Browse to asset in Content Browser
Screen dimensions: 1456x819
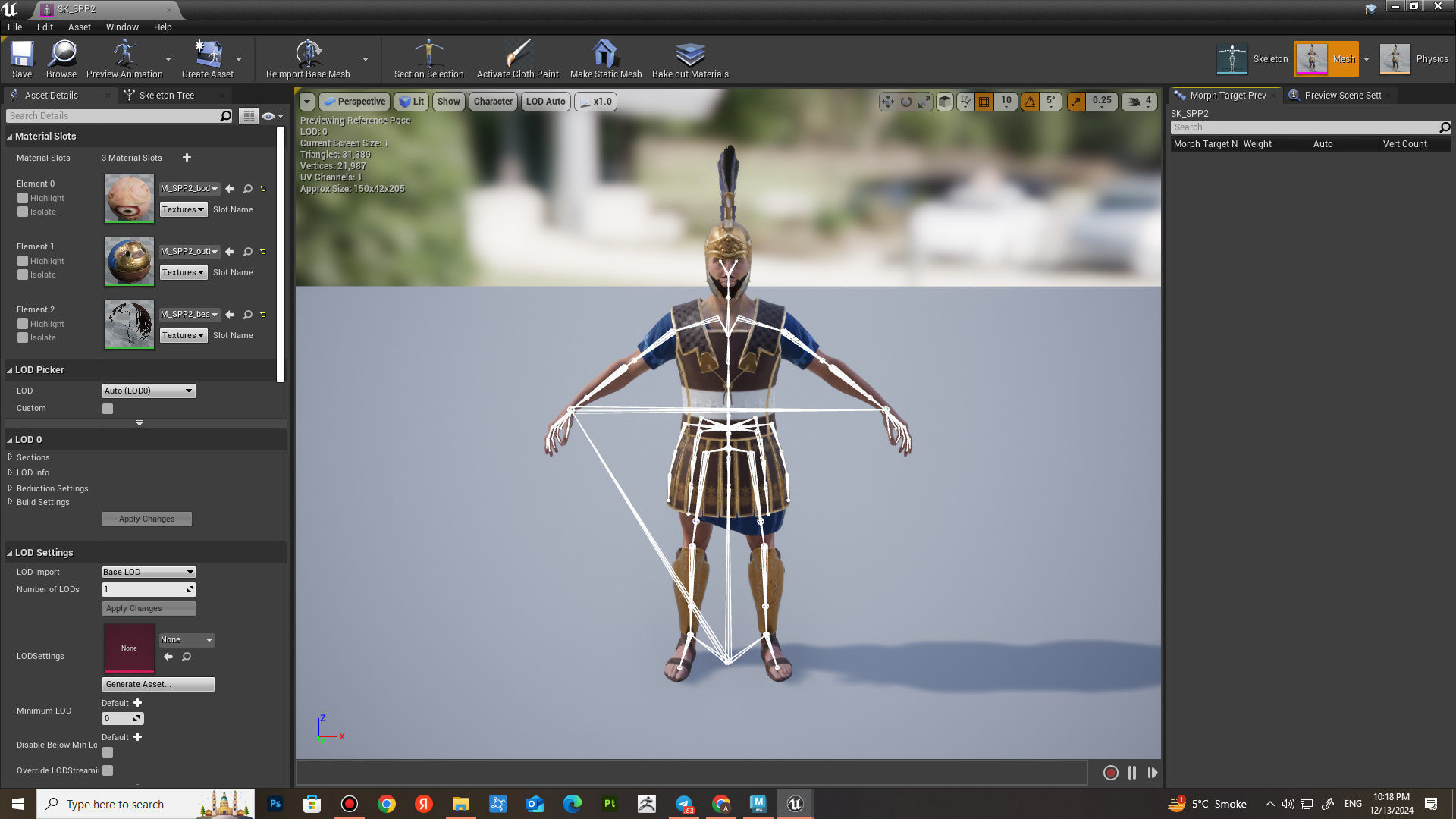(x=61, y=59)
